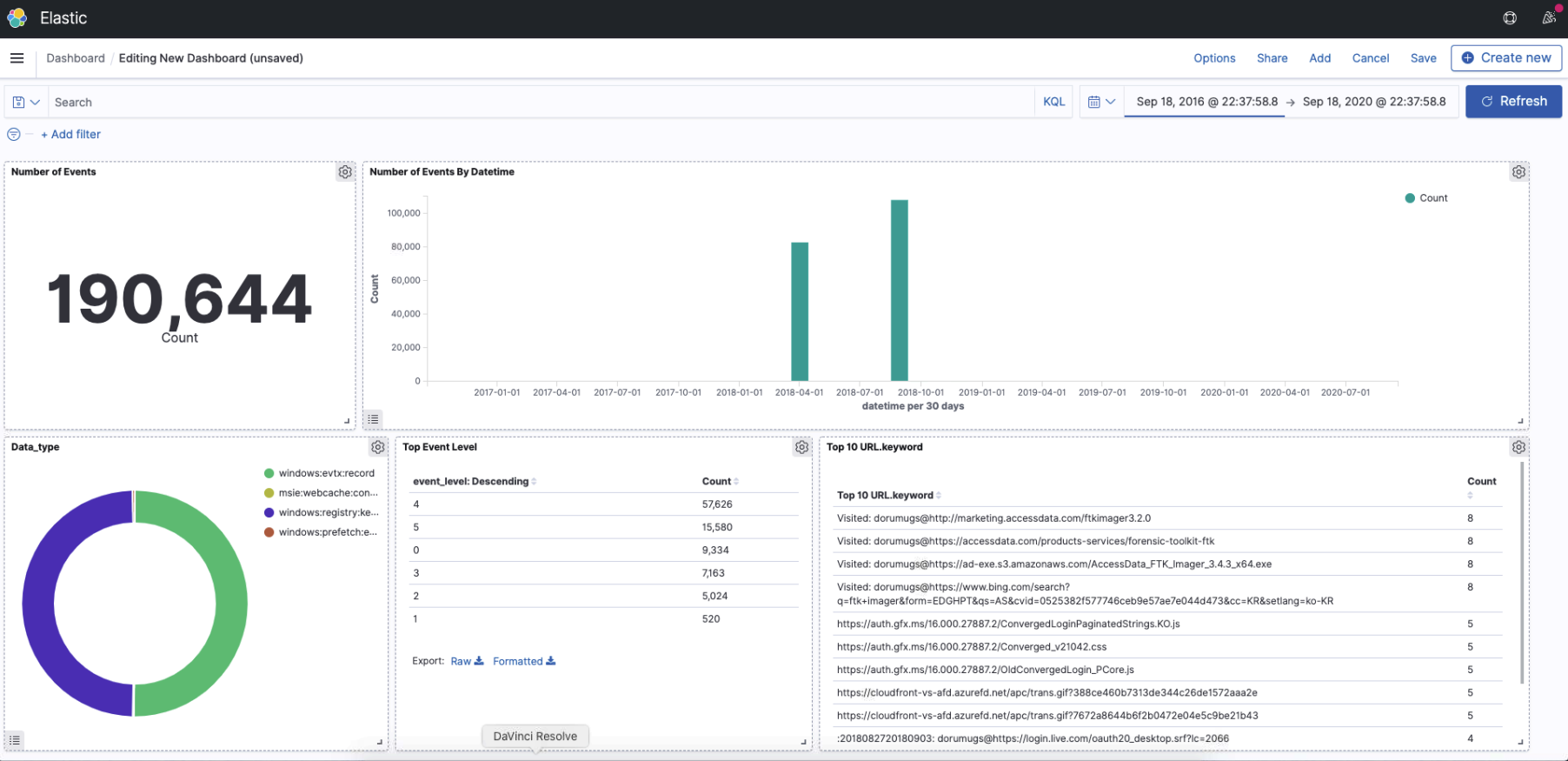Click Add in the dashboard toolbar

[1320, 58]
